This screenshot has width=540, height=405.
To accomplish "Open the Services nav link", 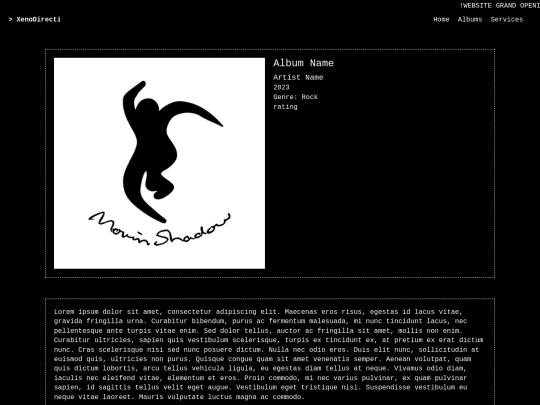I will [x=507, y=20].
